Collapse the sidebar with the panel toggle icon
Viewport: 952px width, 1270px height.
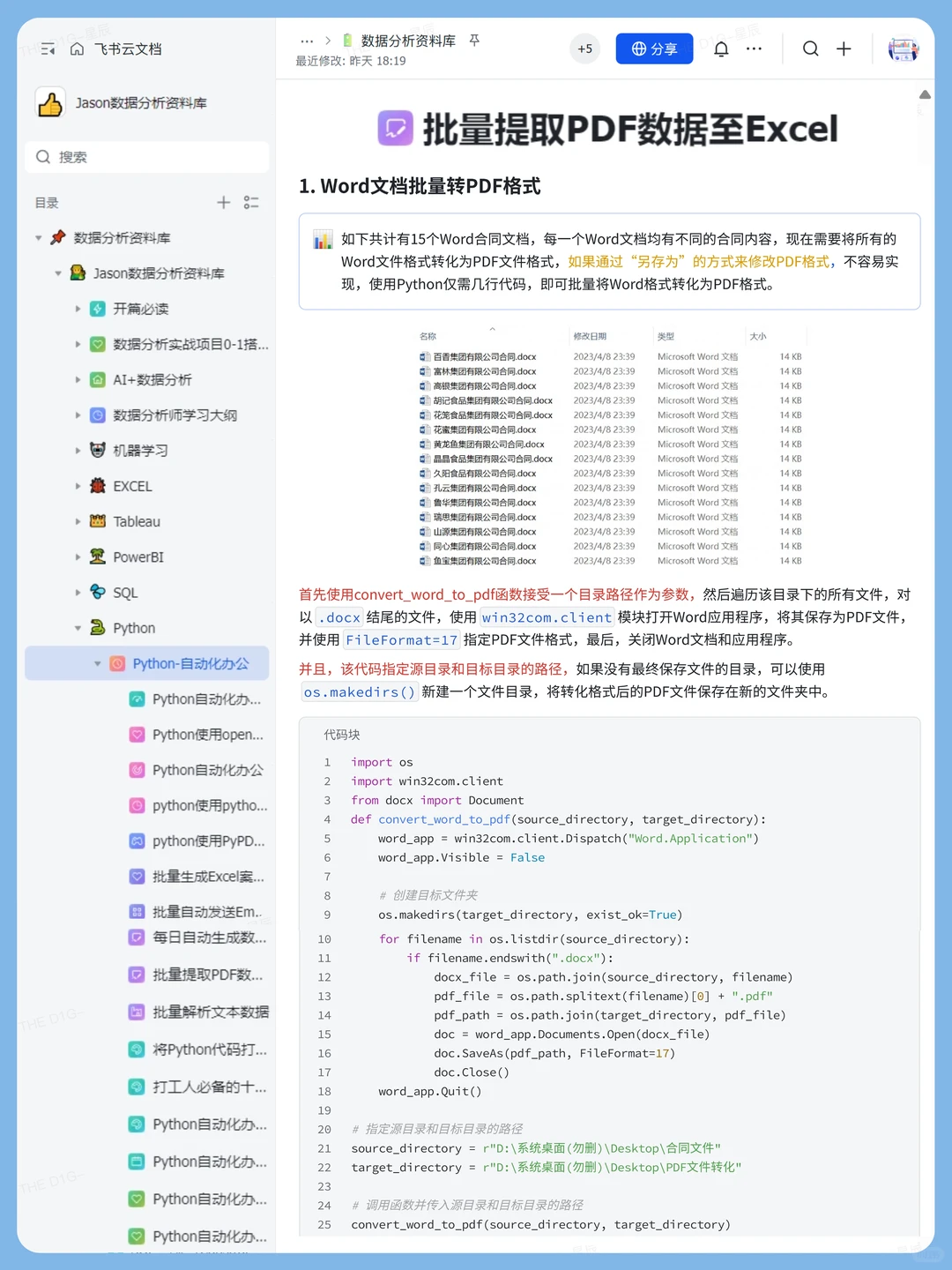tap(48, 49)
